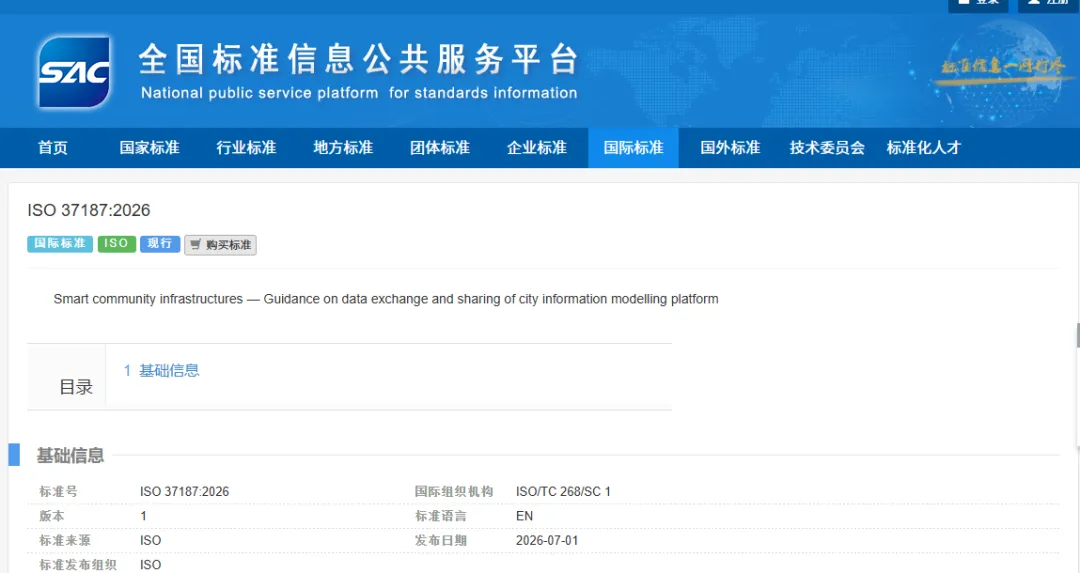Image resolution: width=1080 pixels, height=573 pixels.
Task: Select the EN language value
Action: pyautogui.click(x=524, y=516)
